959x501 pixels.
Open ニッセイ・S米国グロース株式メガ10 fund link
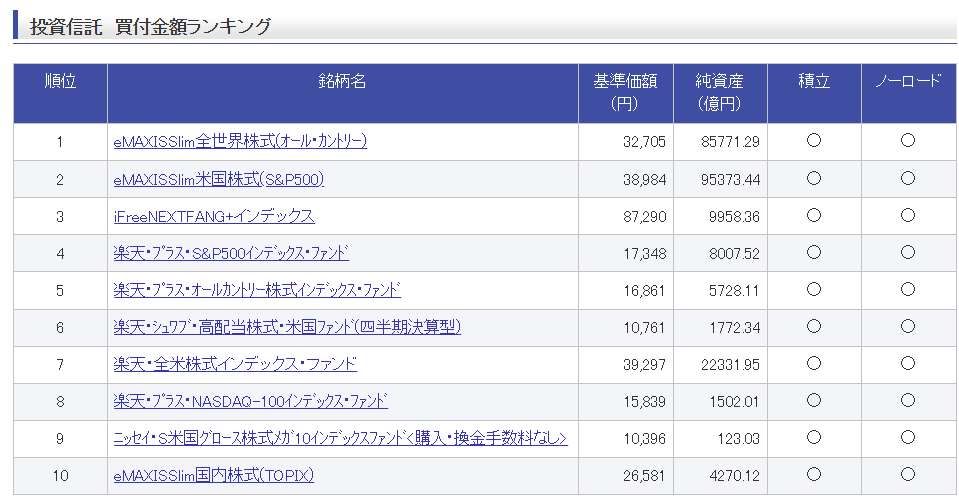340,438
